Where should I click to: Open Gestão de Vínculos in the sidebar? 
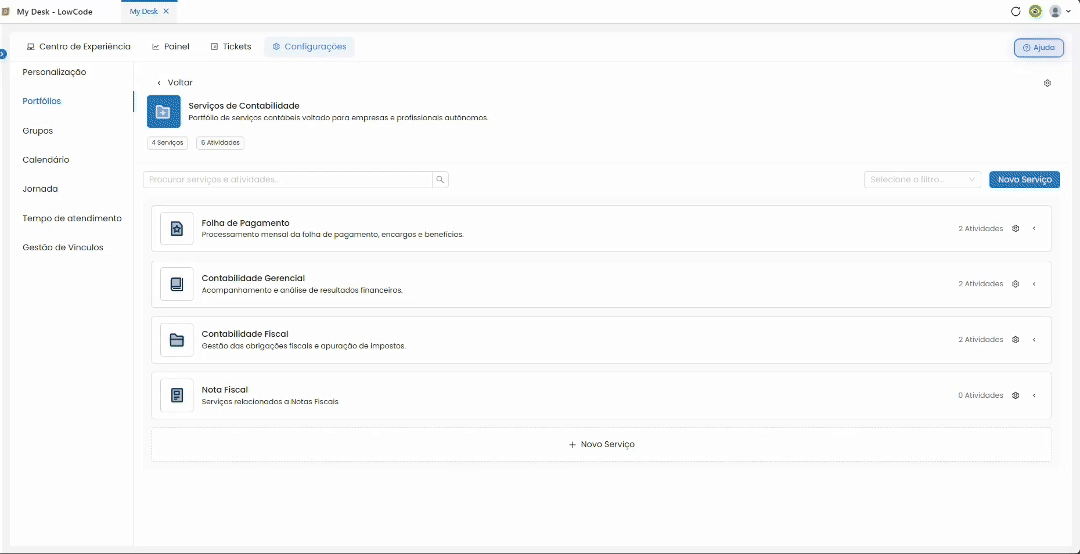tap(63, 247)
